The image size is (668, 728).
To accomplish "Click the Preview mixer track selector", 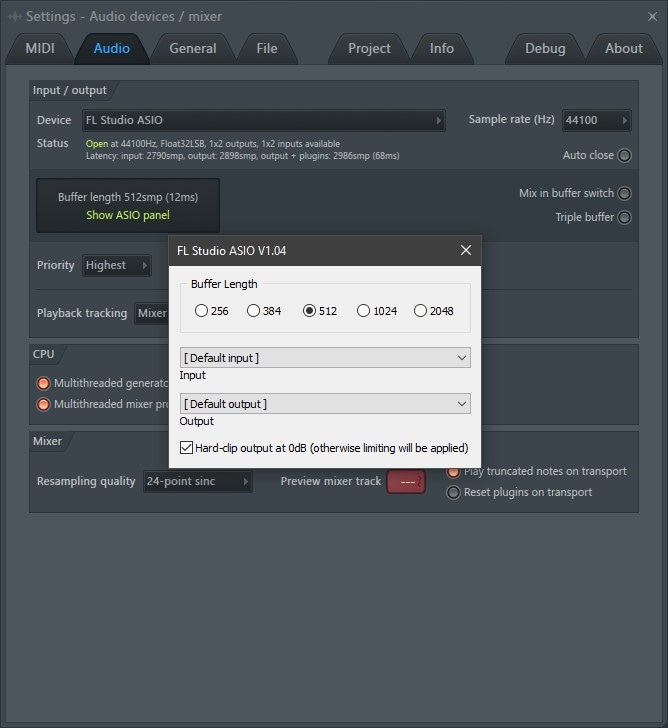I will [x=406, y=481].
